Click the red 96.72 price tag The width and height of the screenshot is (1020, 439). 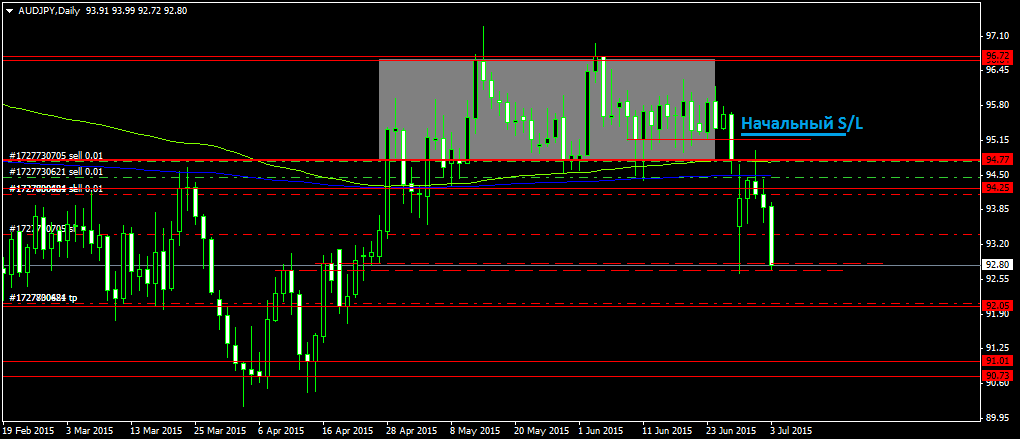coord(997,55)
